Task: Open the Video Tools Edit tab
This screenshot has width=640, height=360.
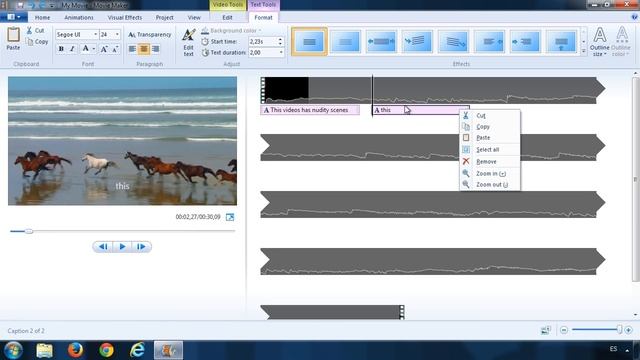Action: (x=227, y=18)
